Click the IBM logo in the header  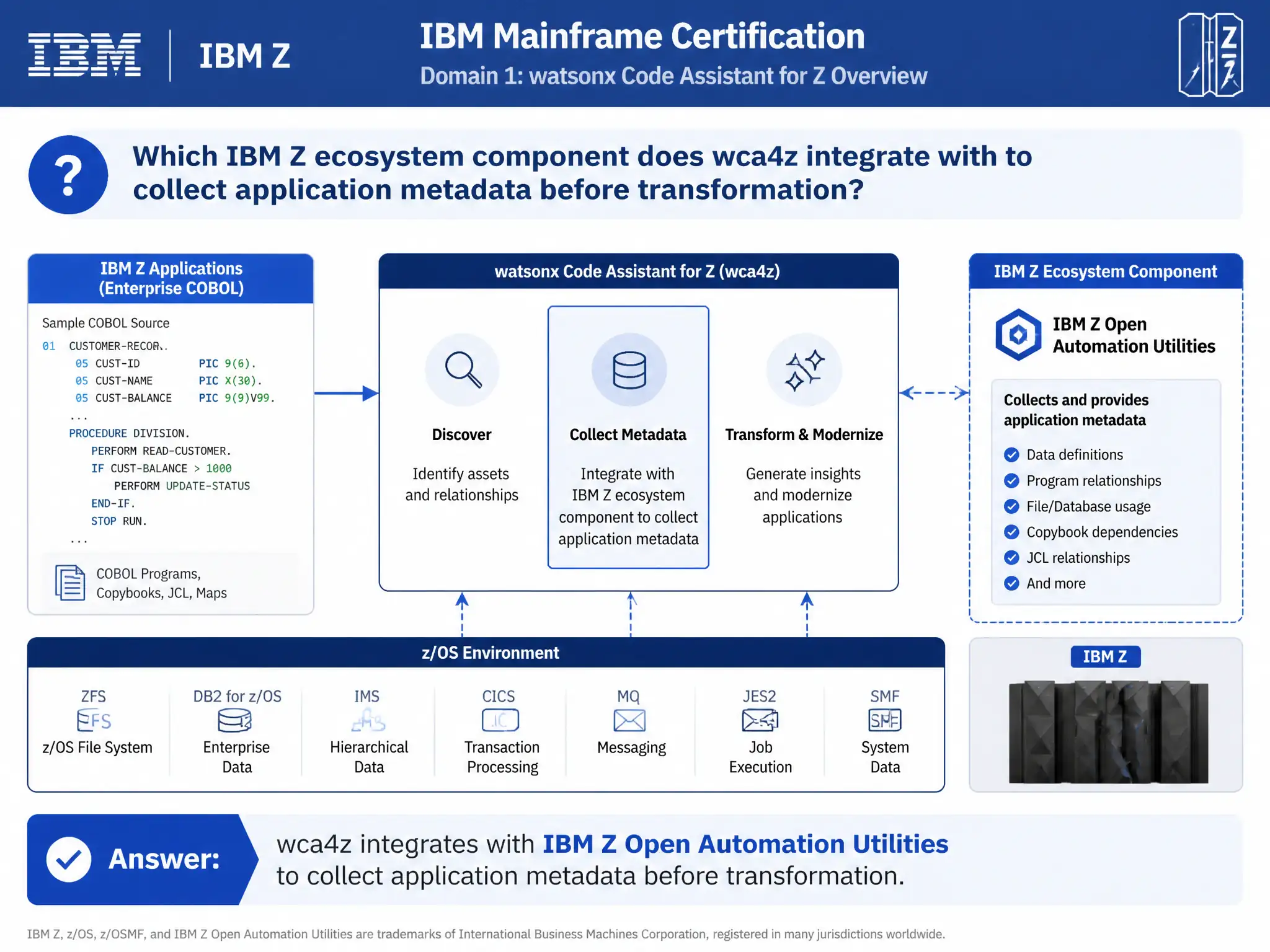tap(84, 55)
